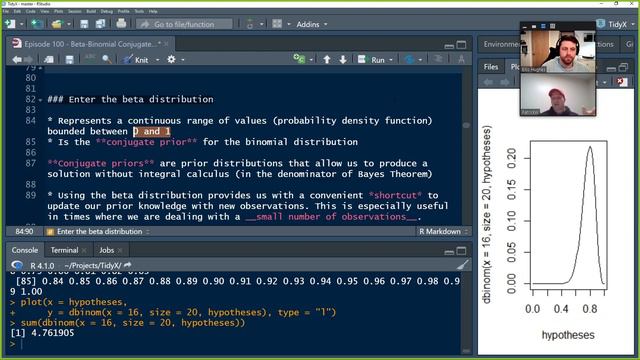
Task: Show previous plot with back arrow
Action: click(488, 82)
